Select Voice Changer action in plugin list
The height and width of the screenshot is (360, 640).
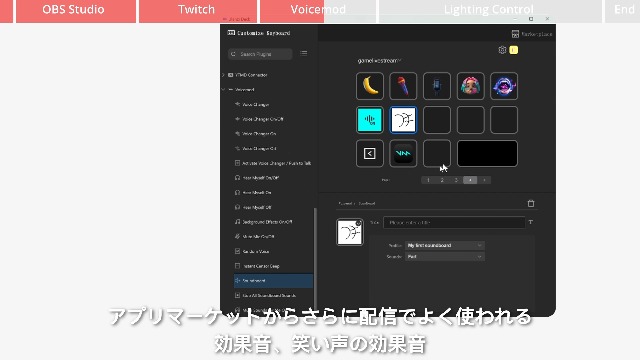coord(255,104)
